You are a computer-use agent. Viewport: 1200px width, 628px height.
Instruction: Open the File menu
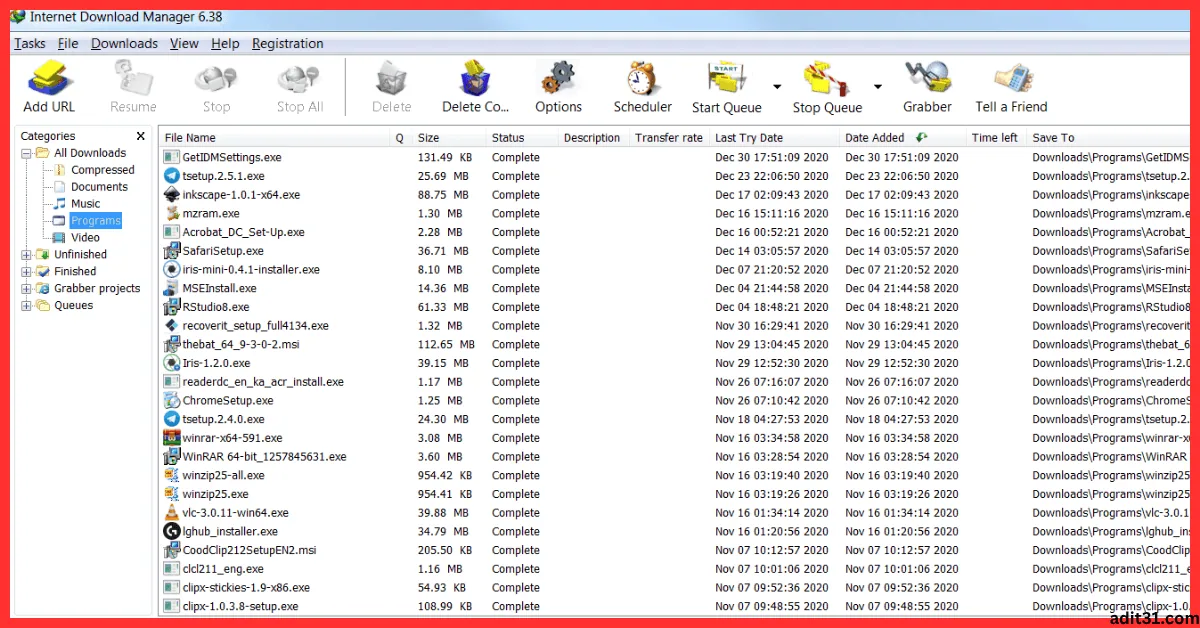68,43
